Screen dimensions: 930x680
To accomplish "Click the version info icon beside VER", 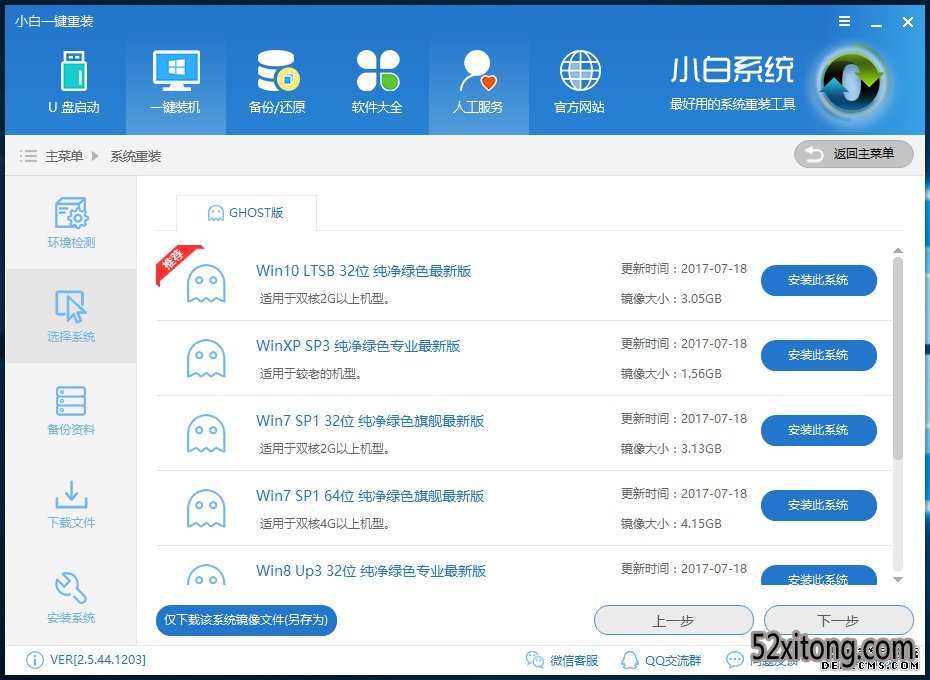I will 34,660.
